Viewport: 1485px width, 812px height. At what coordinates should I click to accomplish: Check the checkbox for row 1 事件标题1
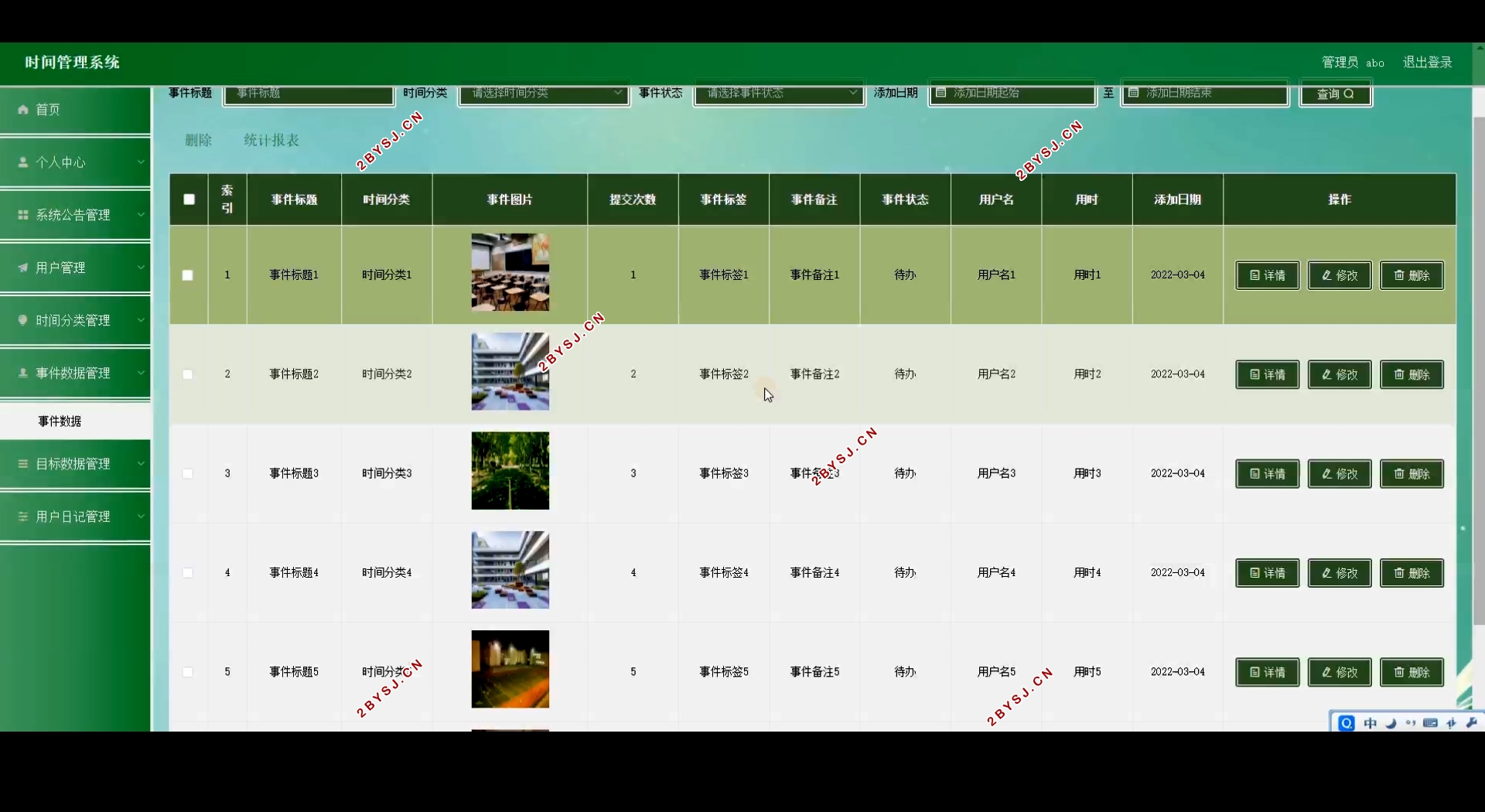(x=187, y=275)
